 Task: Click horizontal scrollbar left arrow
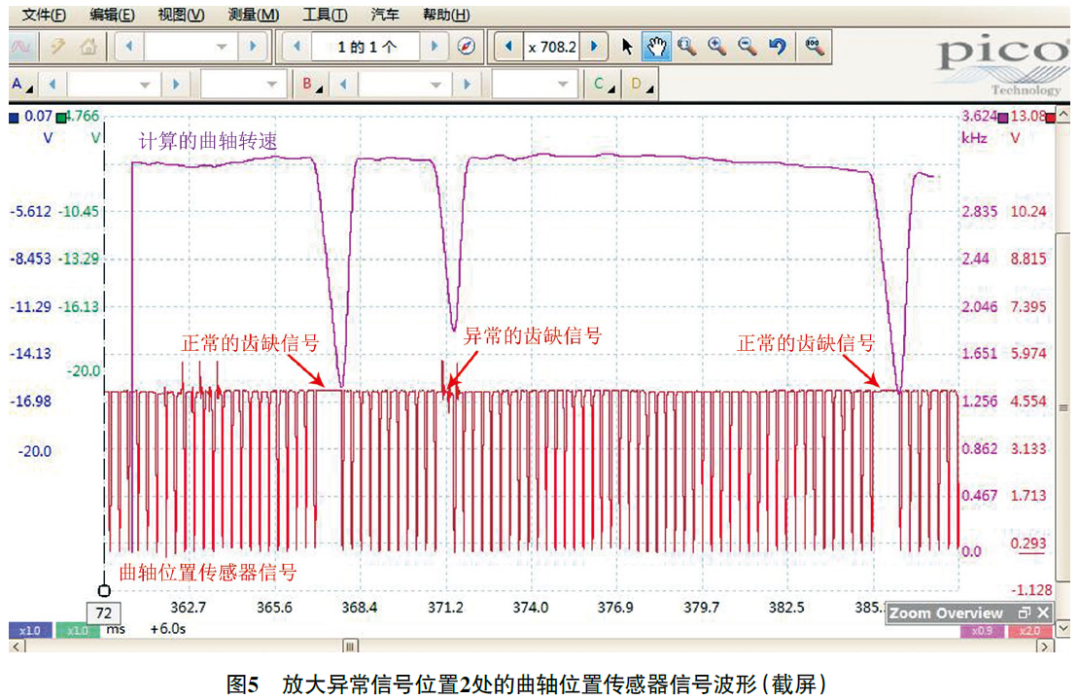(x=17, y=646)
